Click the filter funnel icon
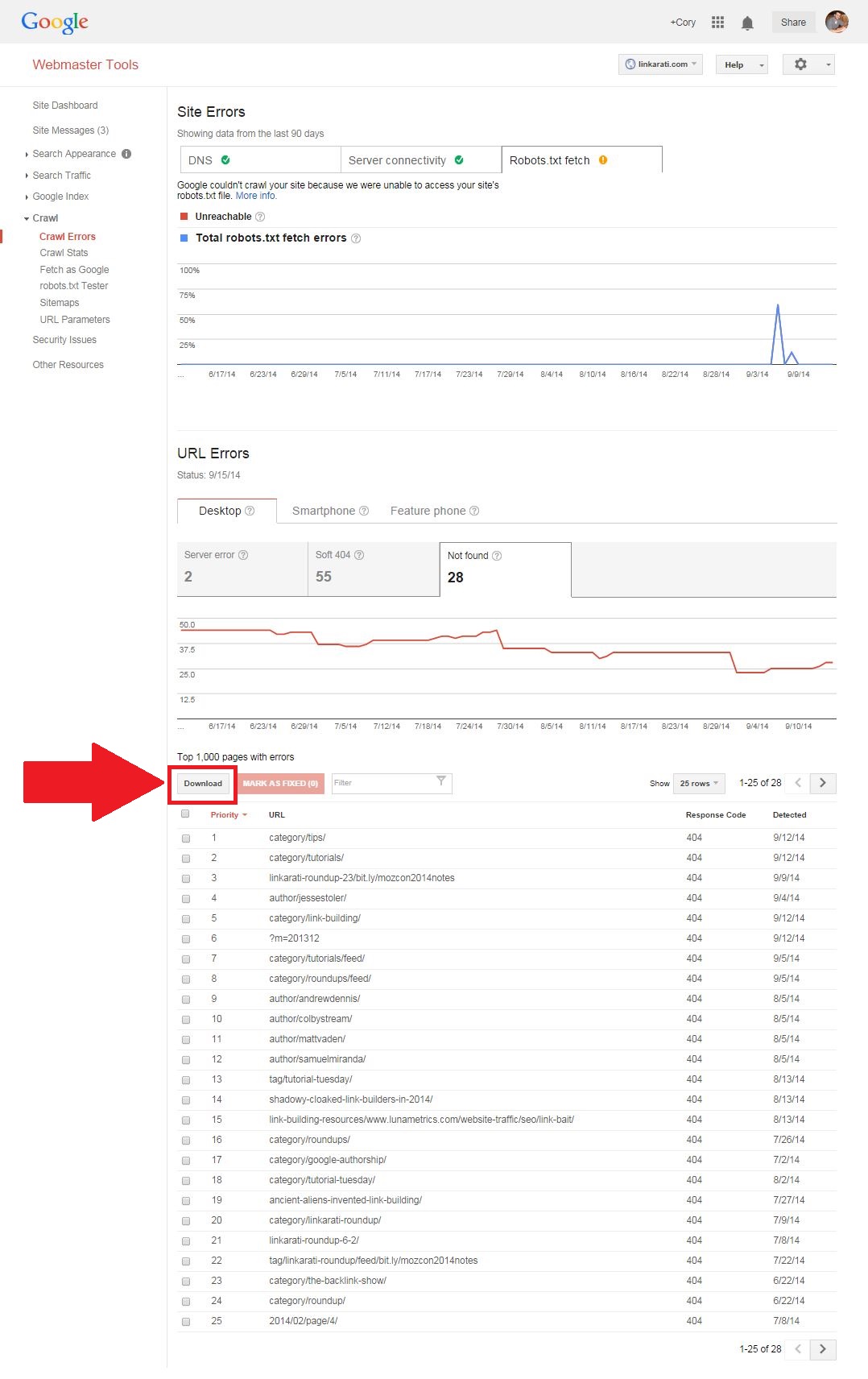This screenshot has width=868, height=1379. 441,781
